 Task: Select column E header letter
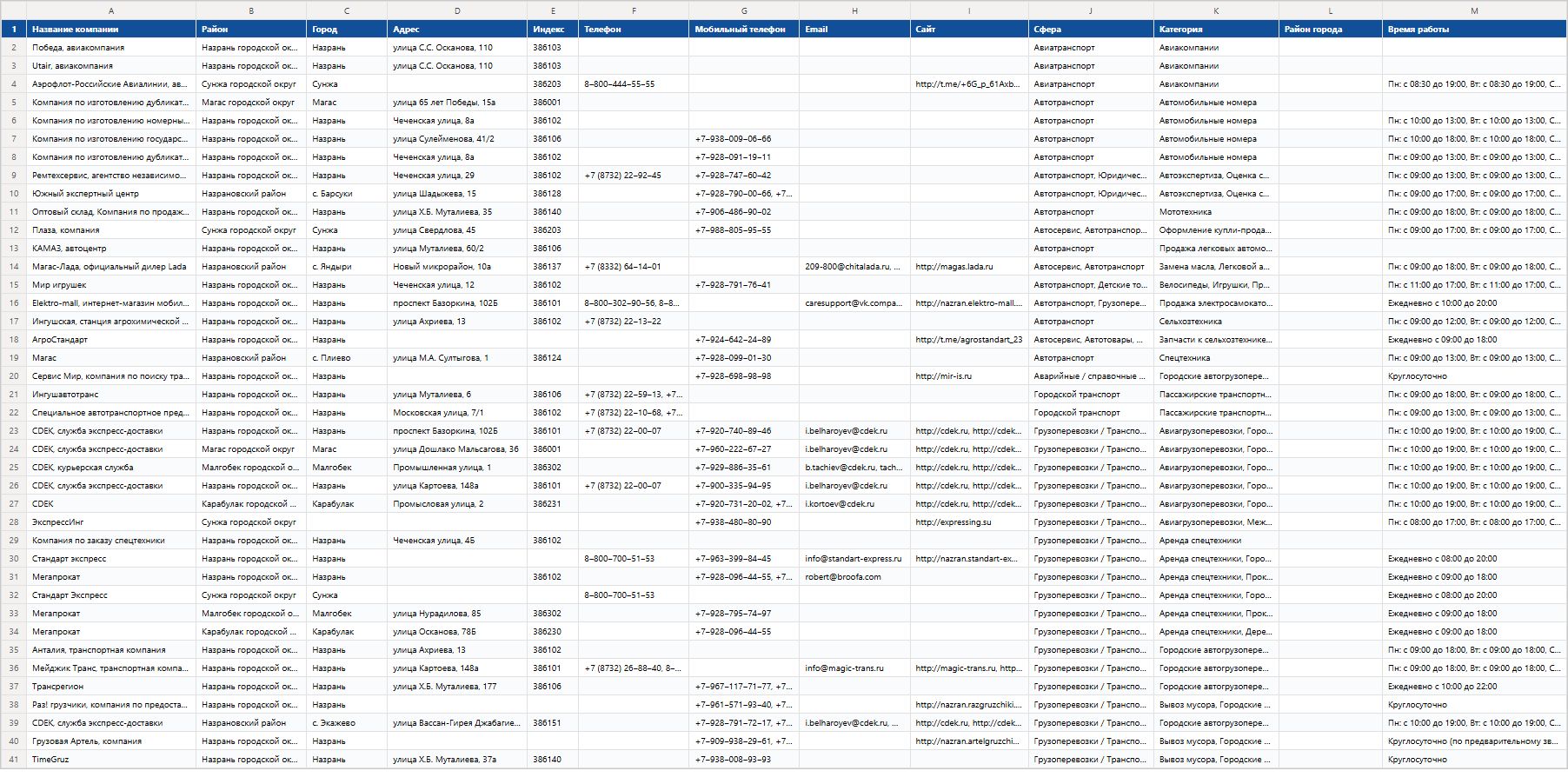[x=553, y=10]
